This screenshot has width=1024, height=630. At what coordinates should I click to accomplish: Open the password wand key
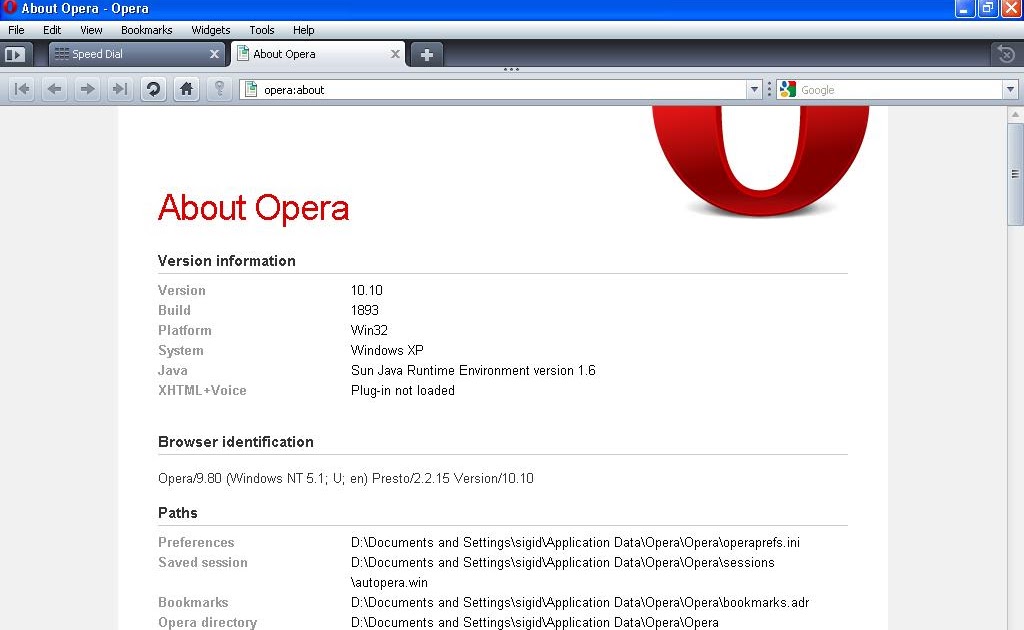pos(219,89)
